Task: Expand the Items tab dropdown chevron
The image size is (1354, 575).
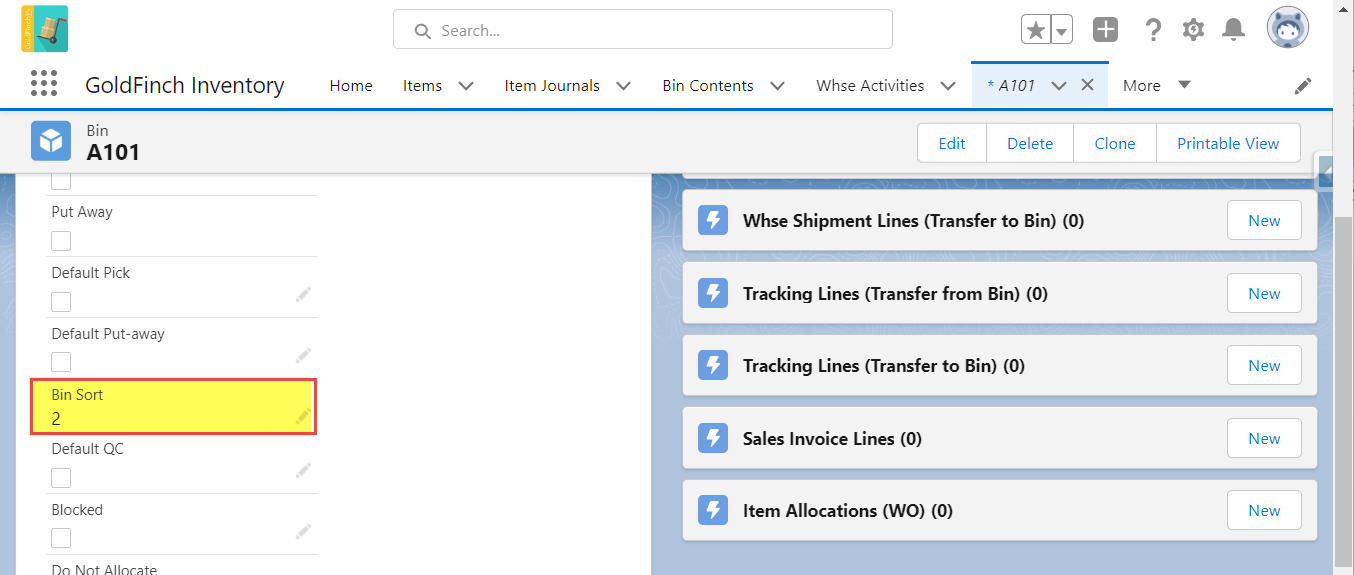Action: coord(466,86)
